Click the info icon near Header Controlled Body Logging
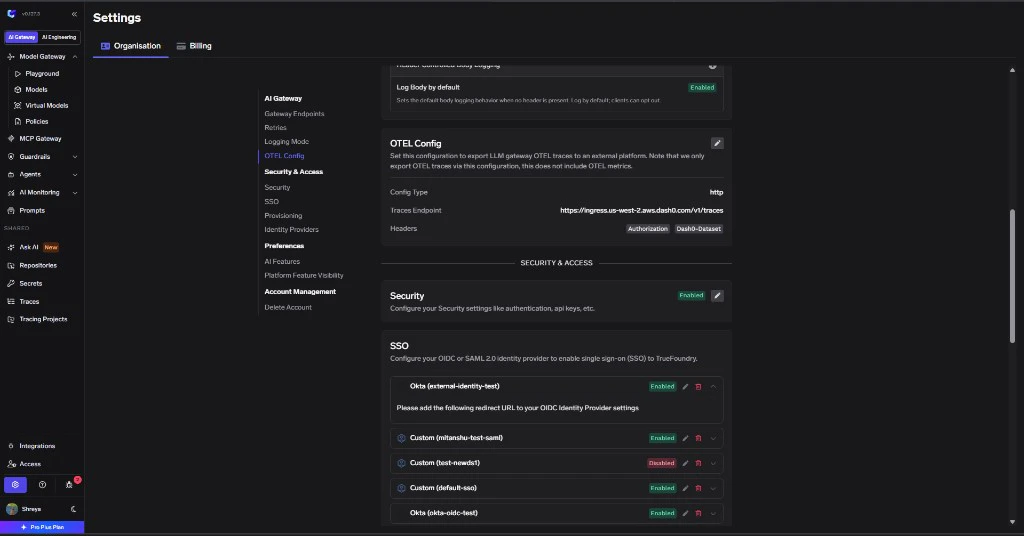 point(712,66)
